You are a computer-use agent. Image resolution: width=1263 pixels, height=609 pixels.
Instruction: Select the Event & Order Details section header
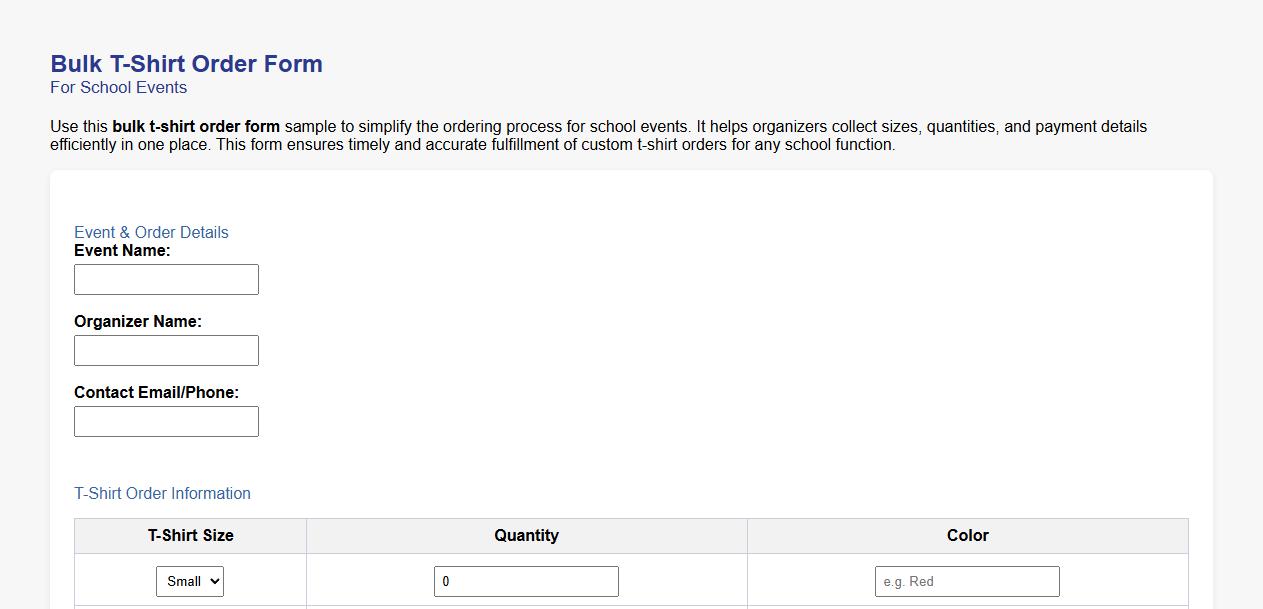pyautogui.click(x=151, y=232)
